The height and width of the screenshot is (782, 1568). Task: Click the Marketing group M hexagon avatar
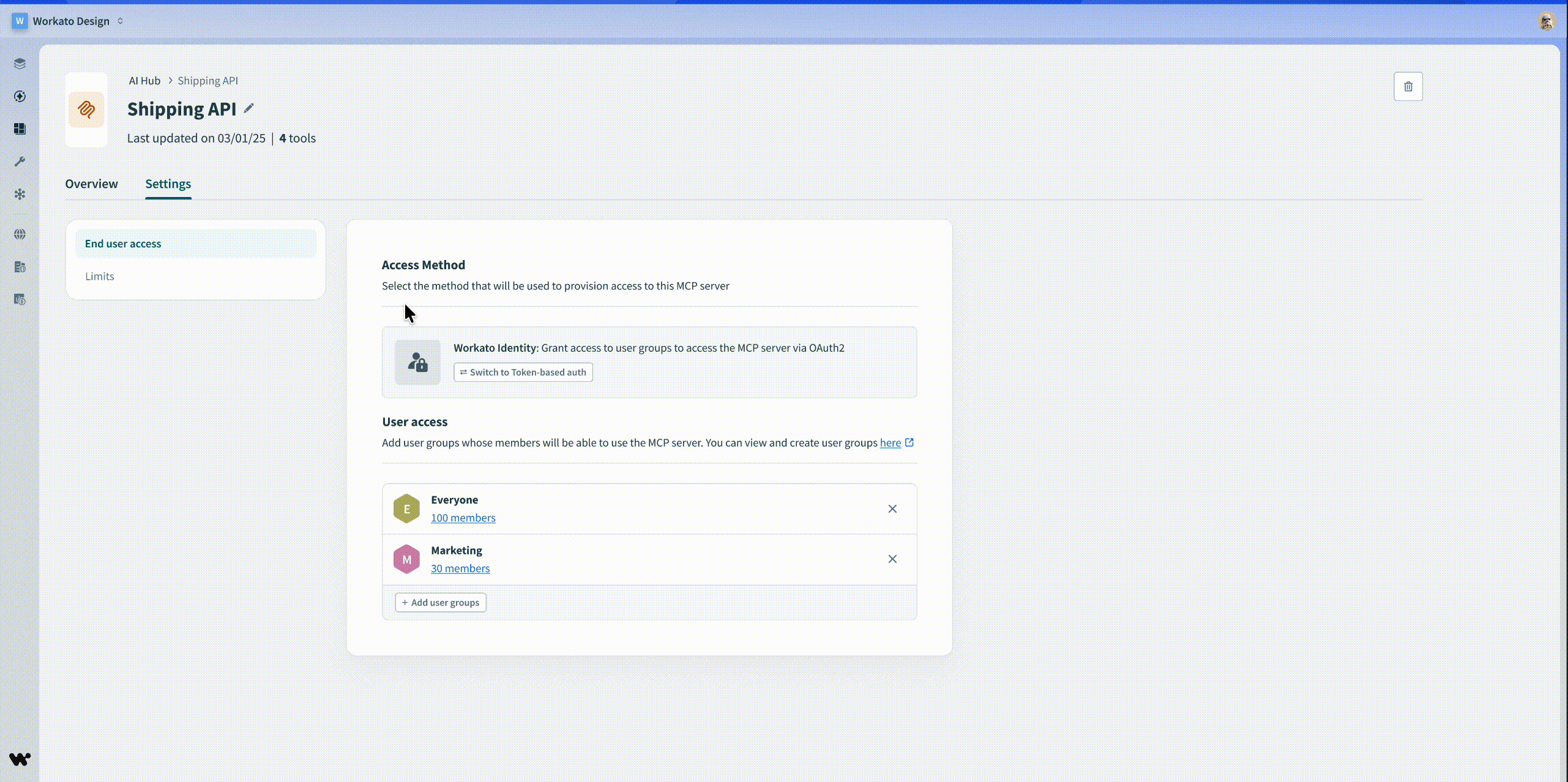(x=406, y=559)
